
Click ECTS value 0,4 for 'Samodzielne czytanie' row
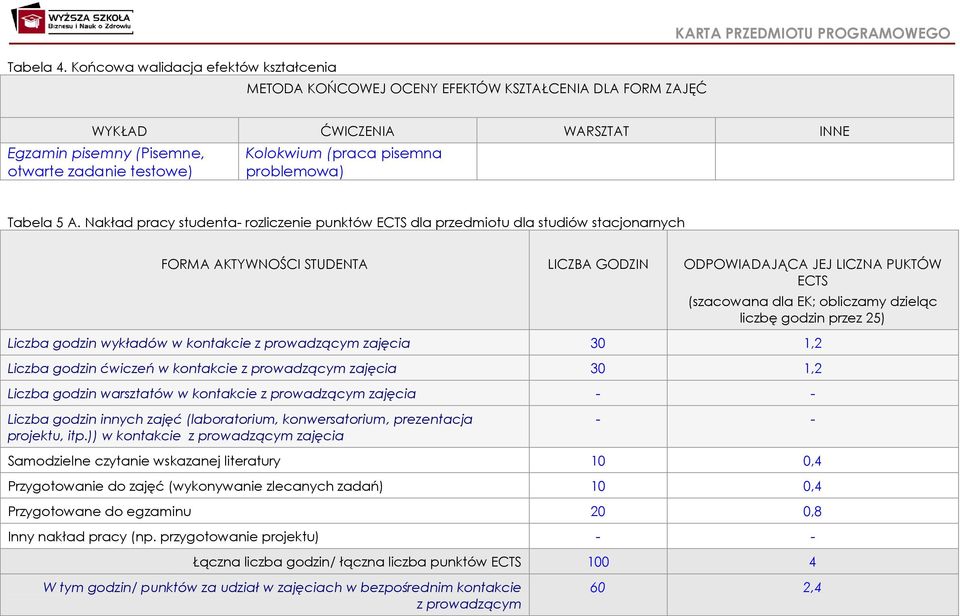pyautogui.click(x=812, y=460)
